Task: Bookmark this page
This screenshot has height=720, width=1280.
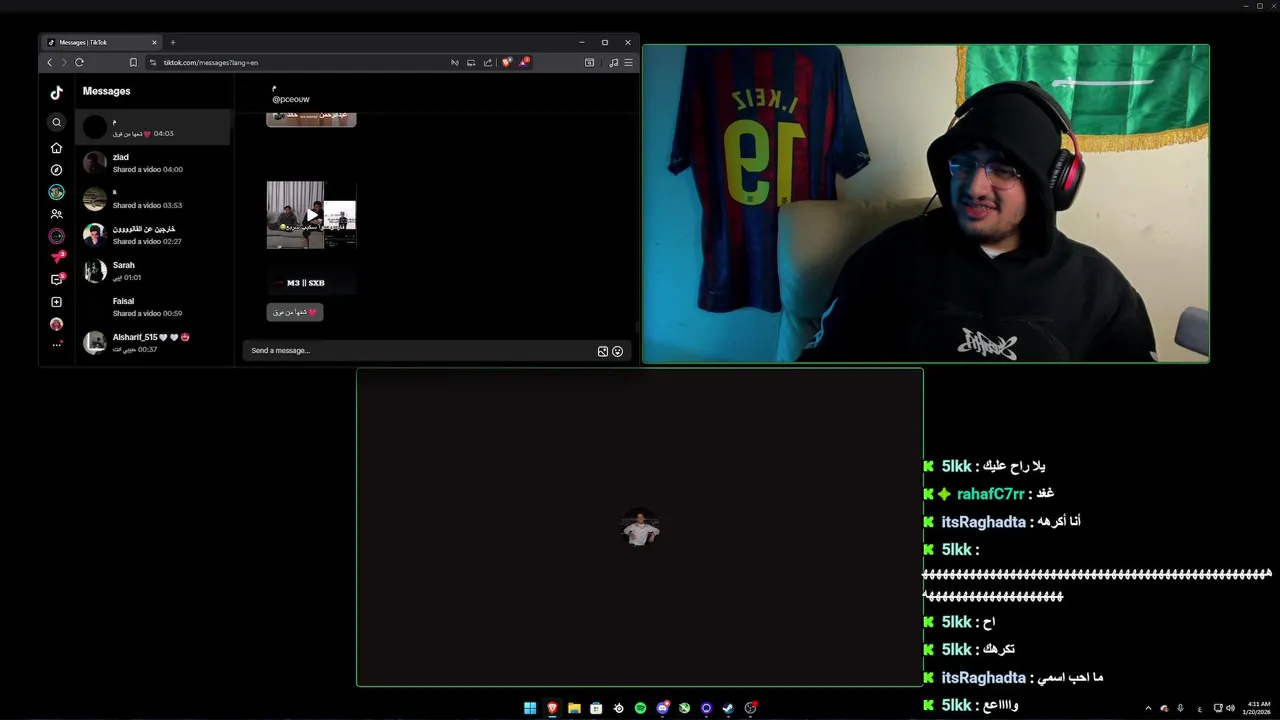Action: 133,62
